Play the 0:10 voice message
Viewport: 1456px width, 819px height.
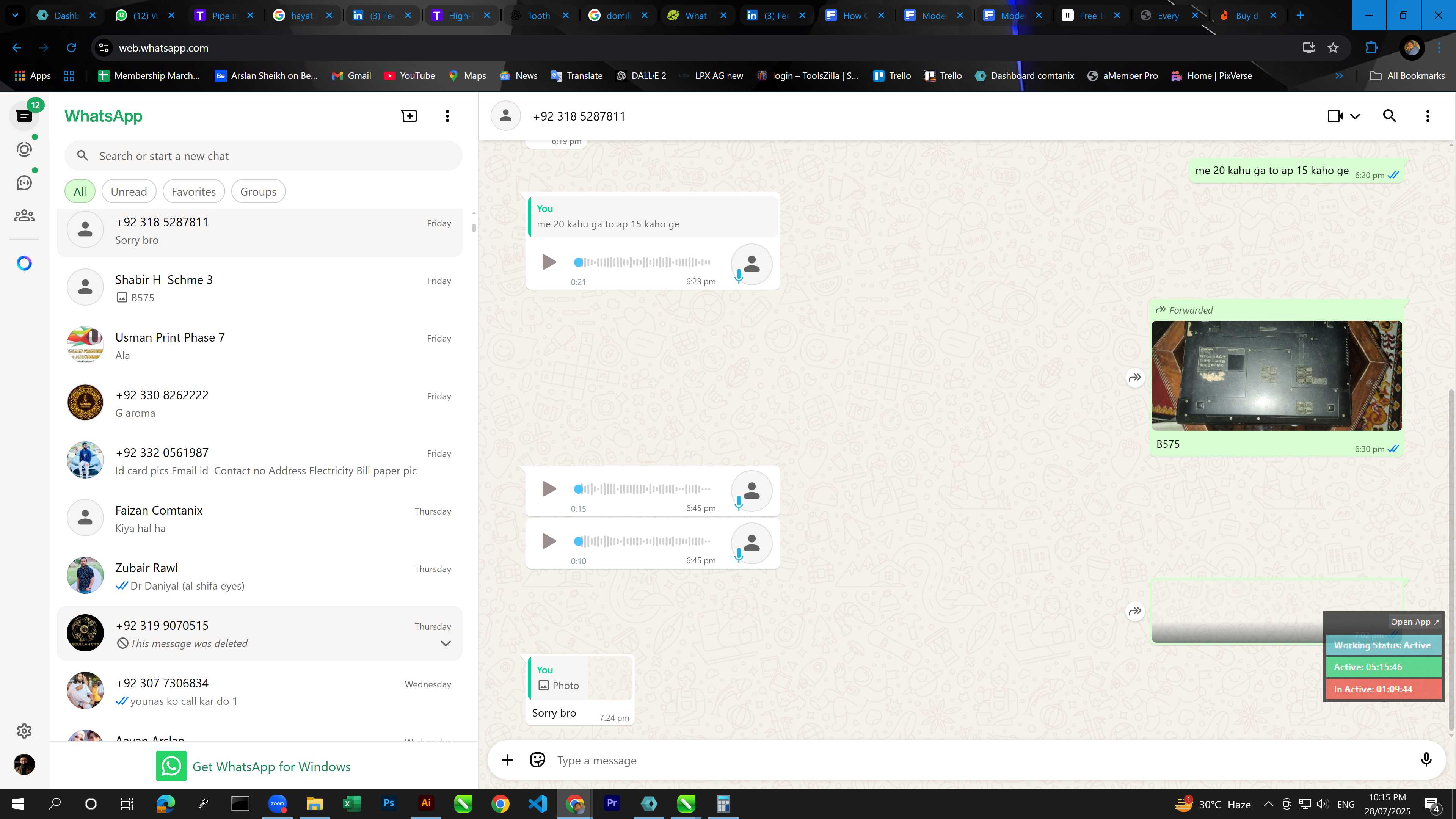tap(549, 541)
